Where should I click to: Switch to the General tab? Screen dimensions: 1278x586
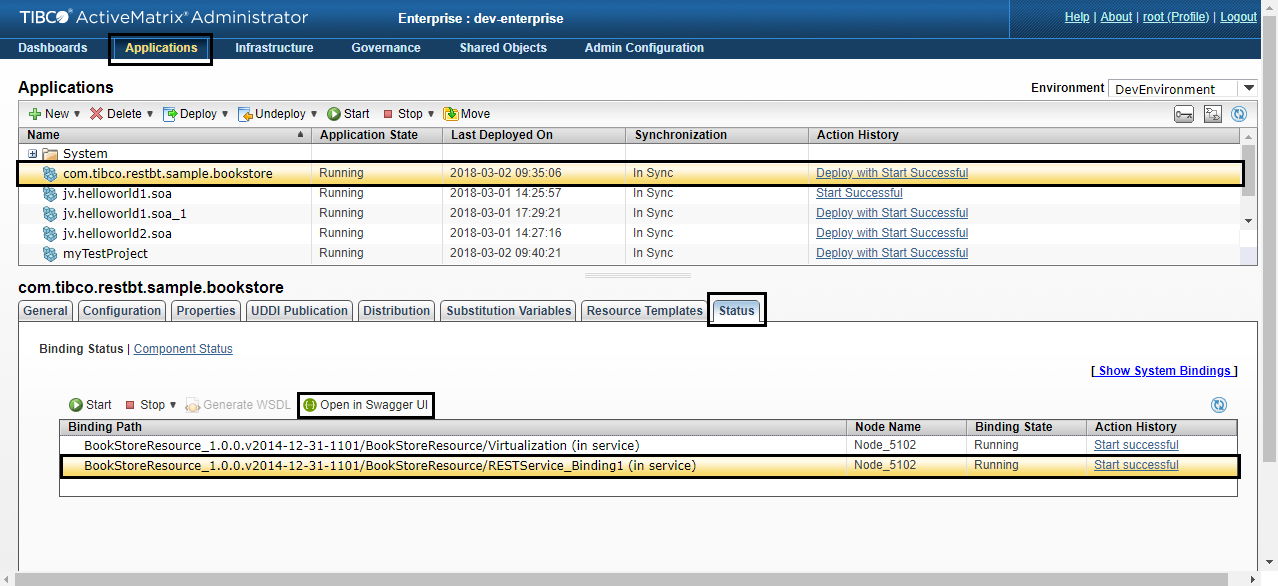[x=46, y=311]
